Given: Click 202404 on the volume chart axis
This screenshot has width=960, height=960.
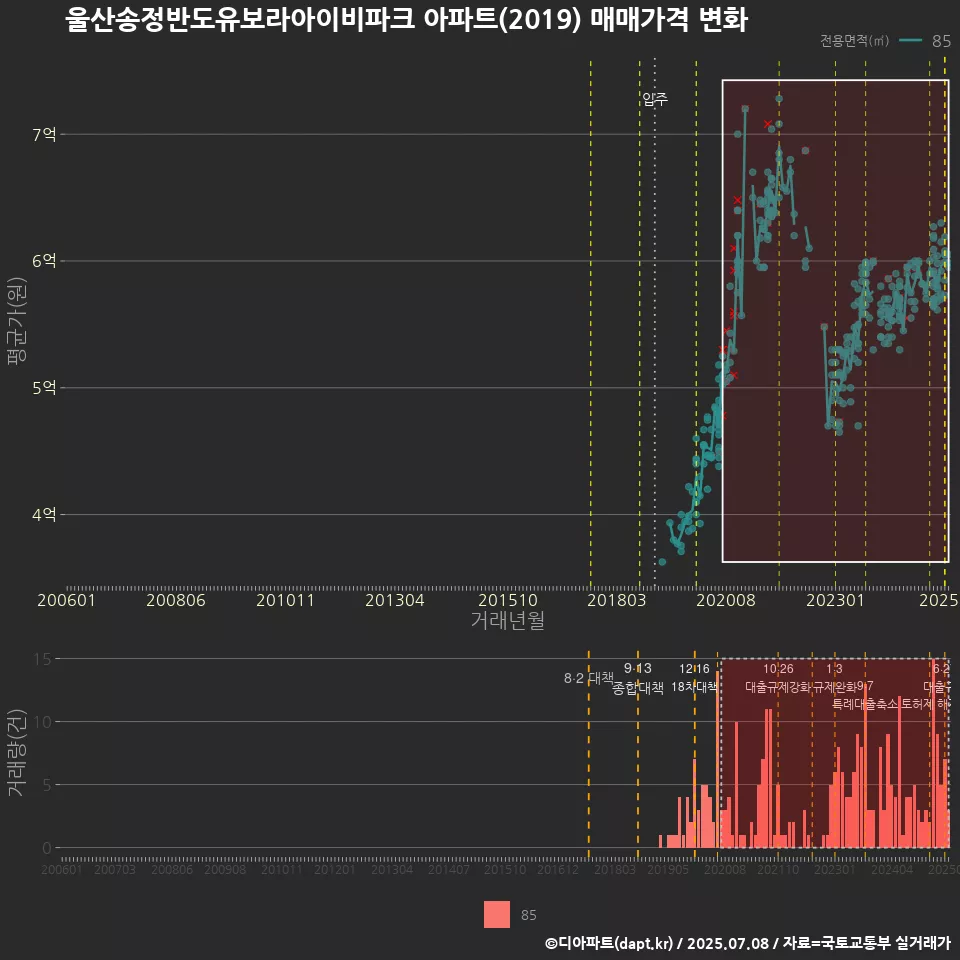Looking at the screenshot, I should click(x=891, y=869).
